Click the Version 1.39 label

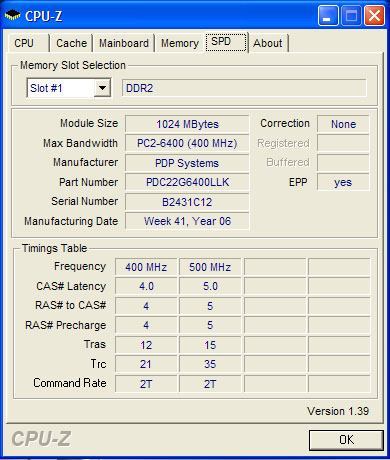click(338, 411)
